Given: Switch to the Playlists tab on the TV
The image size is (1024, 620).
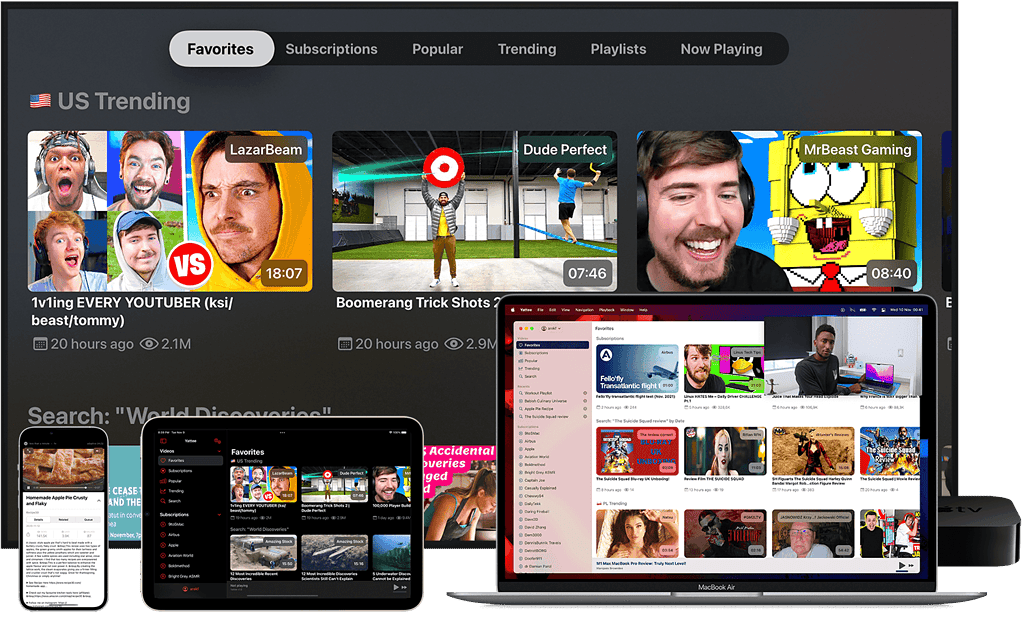Looking at the screenshot, I should coord(618,49).
